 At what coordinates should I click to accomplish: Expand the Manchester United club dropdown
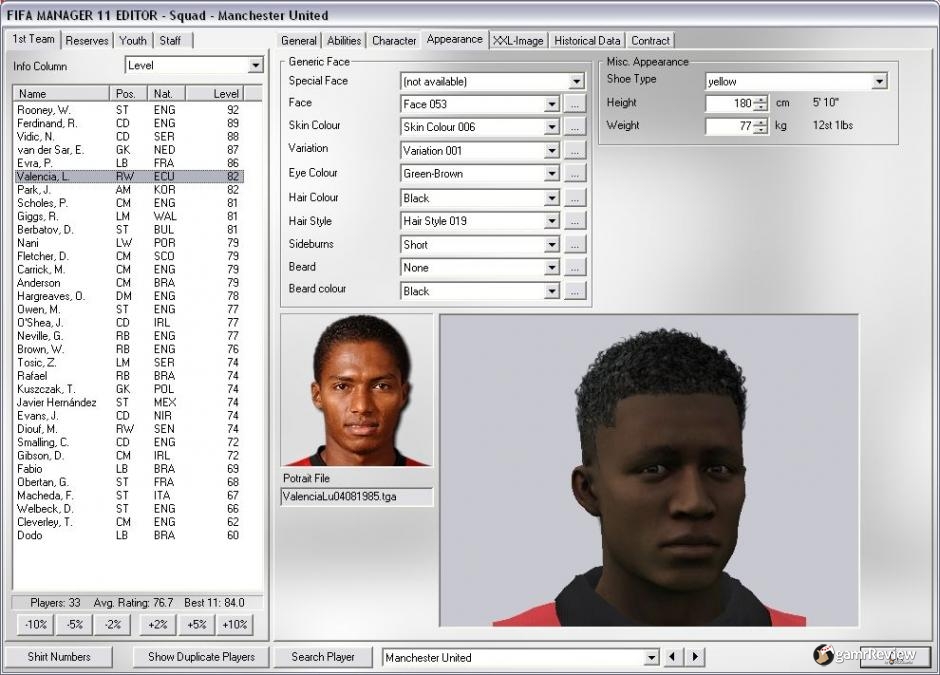pos(652,658)
